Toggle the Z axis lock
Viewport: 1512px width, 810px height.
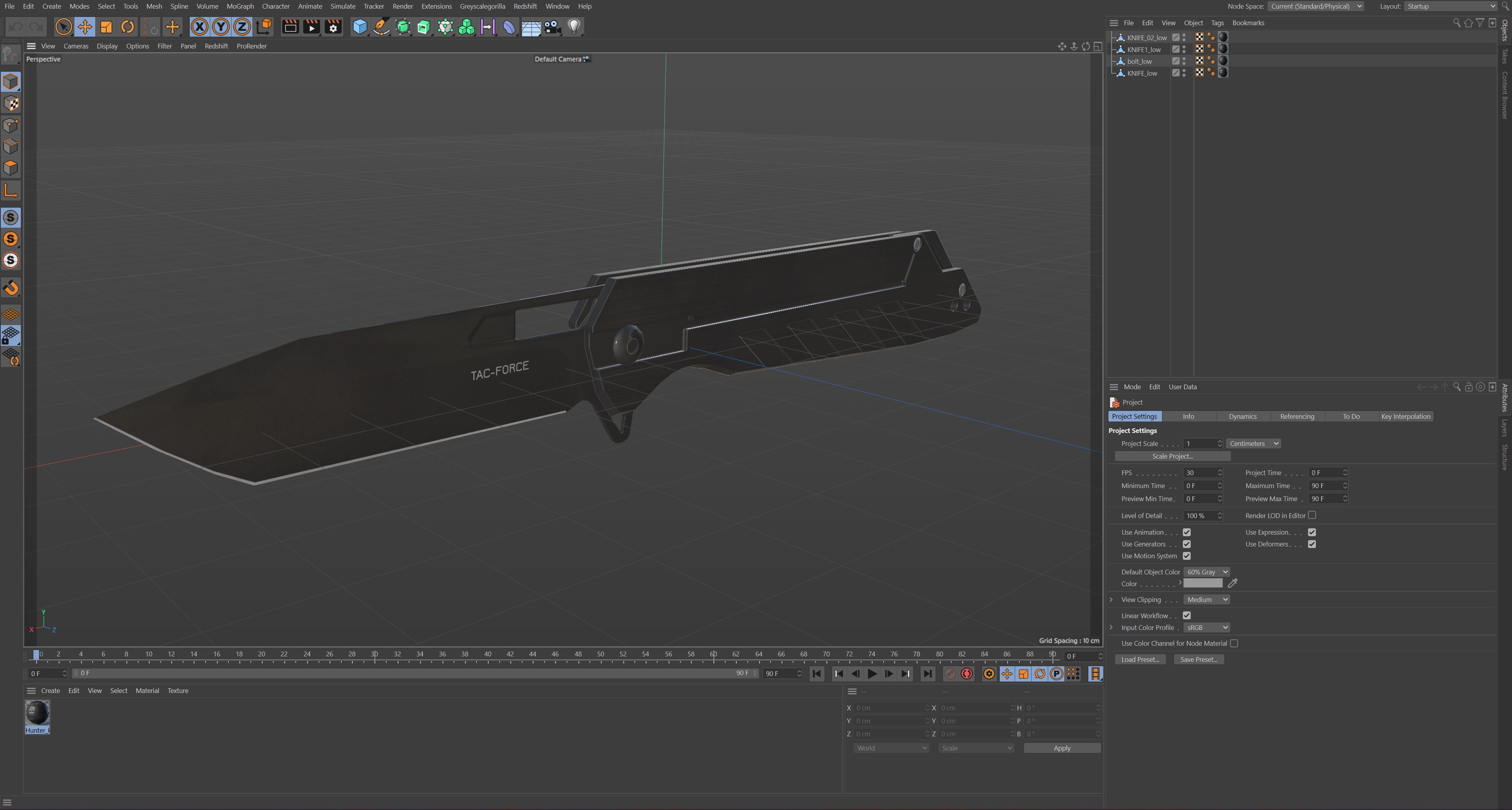(242, 27)
